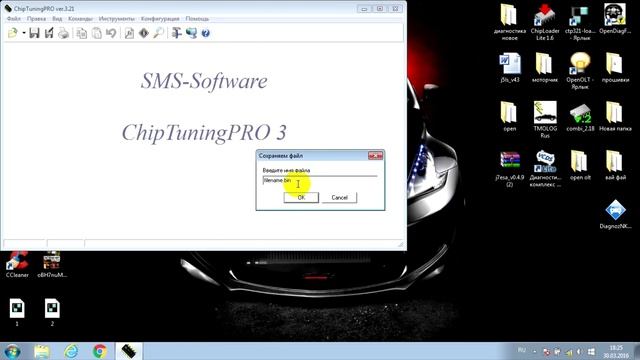Open the Команды menu
Image resolution: width=640 pixels, height=360 pixels.
(80, 19)
